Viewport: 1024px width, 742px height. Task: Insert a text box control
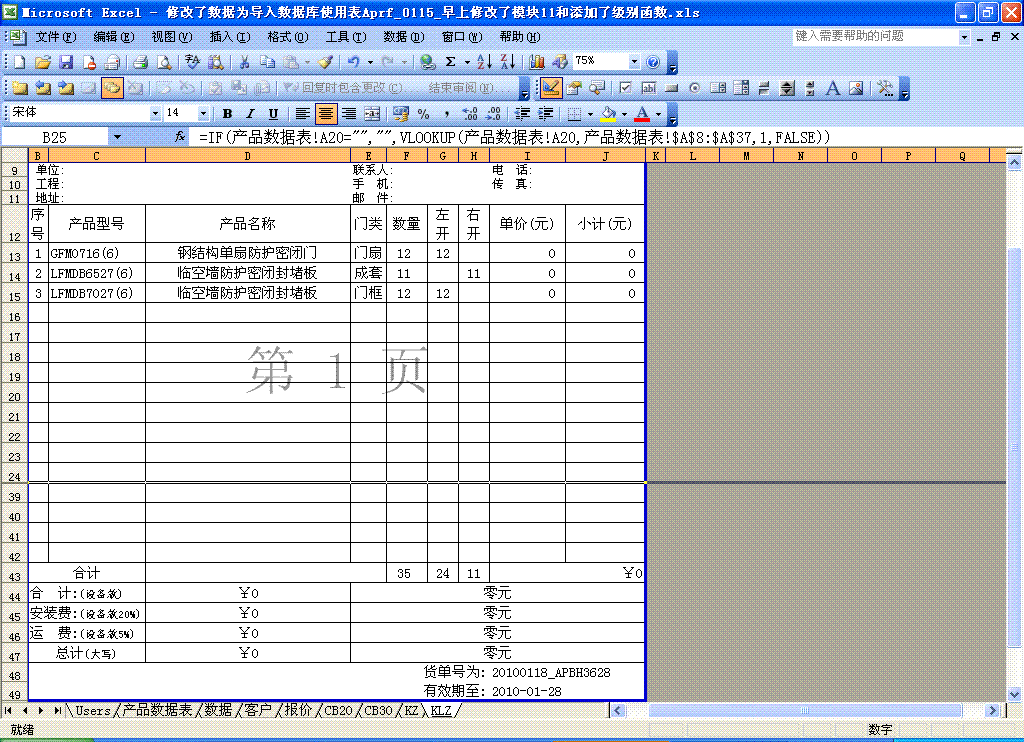point(648,88)
